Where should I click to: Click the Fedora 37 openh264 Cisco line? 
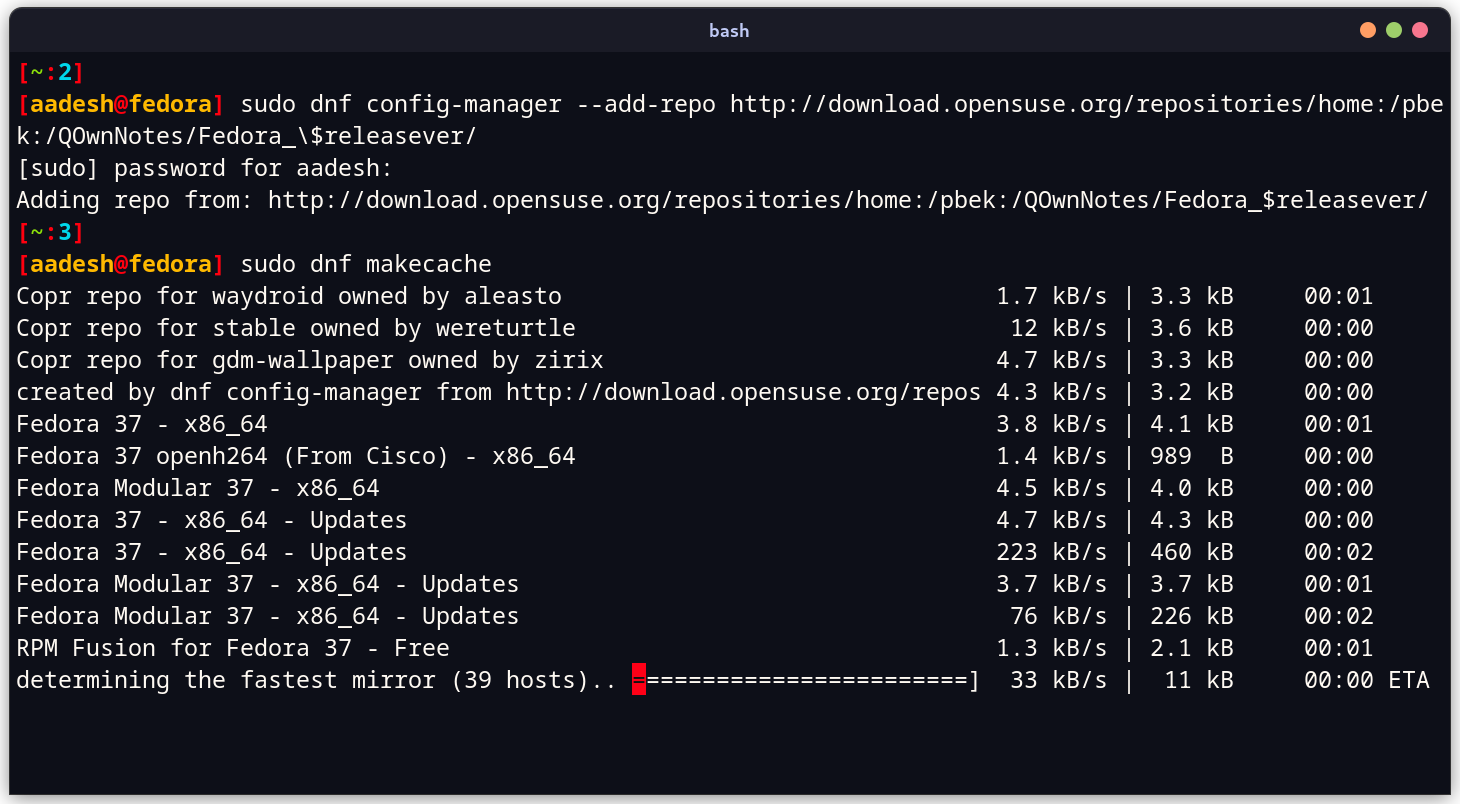[296, 456]
